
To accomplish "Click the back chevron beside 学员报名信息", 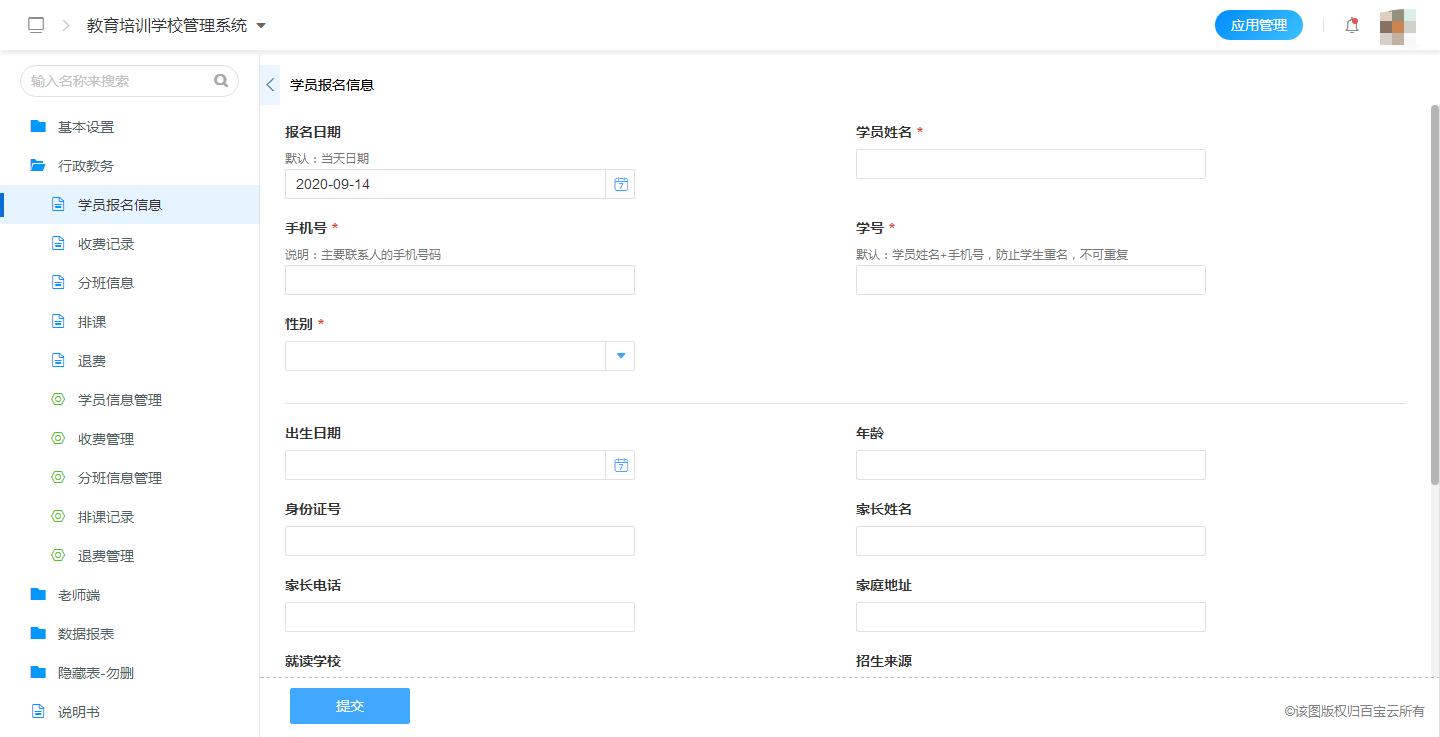I will [269, 85].
